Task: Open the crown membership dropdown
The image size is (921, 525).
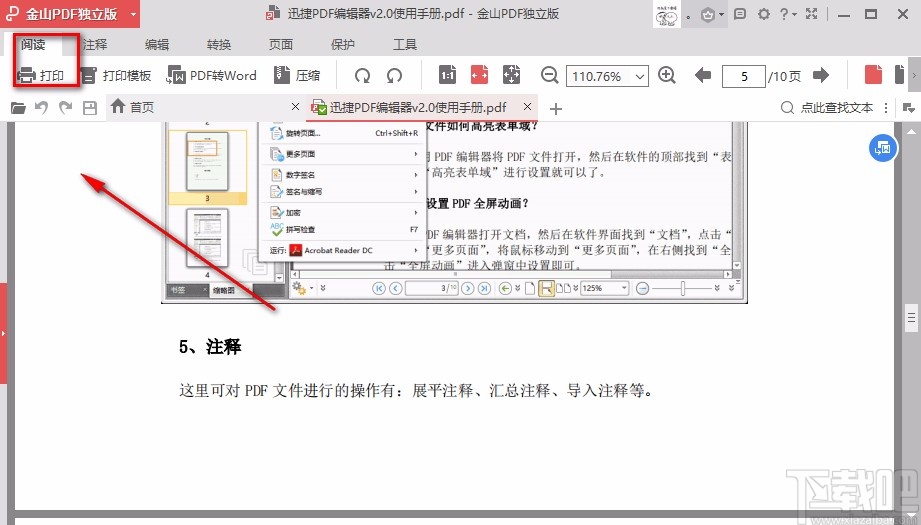Action: 712,14
